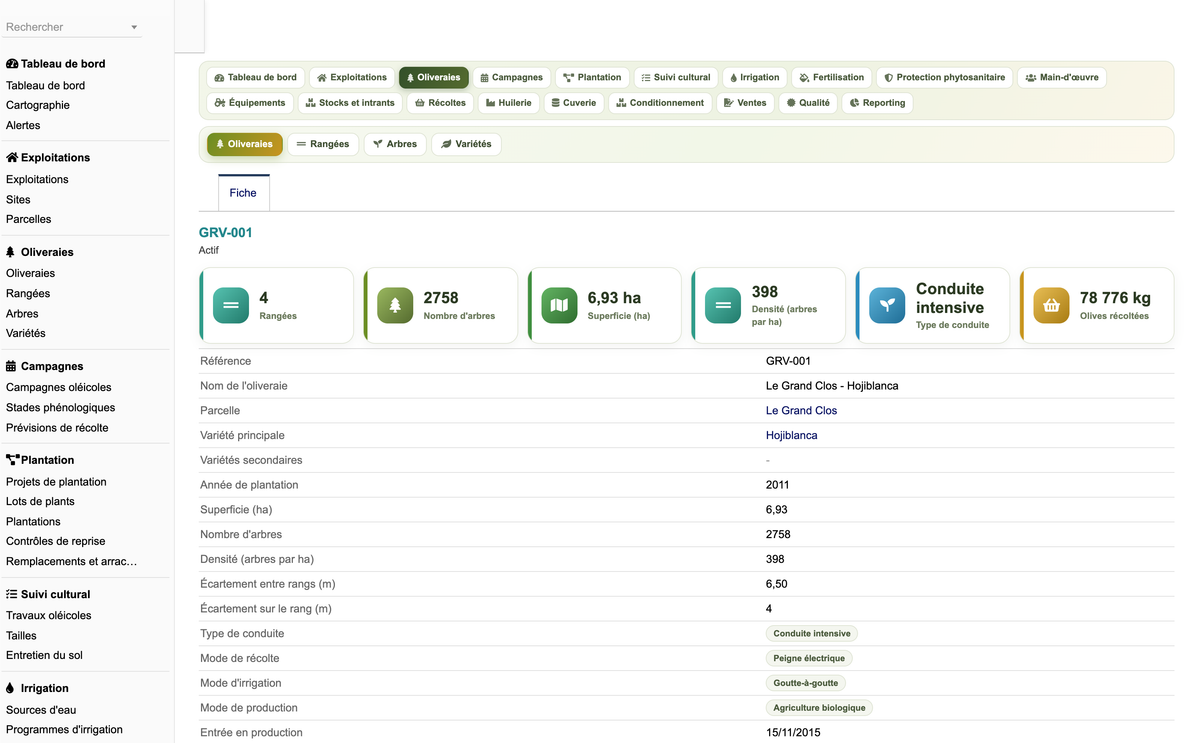Open Stocks et intrants module
The height and width of the screenshot is (743, 1200).
pyautogui.click(x=350, y=103)
